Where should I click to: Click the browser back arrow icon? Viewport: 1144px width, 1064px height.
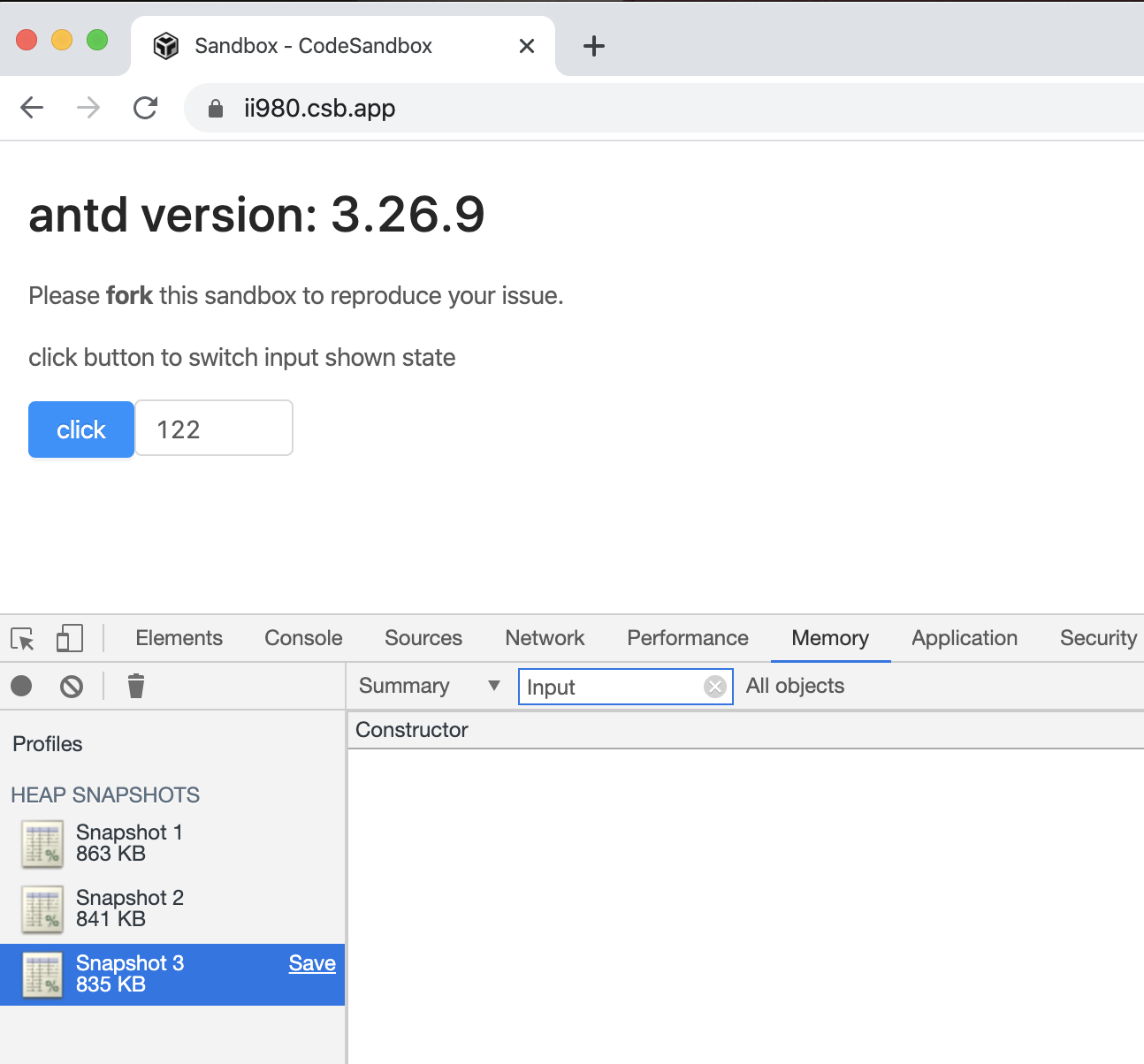[x=32, y=107]
